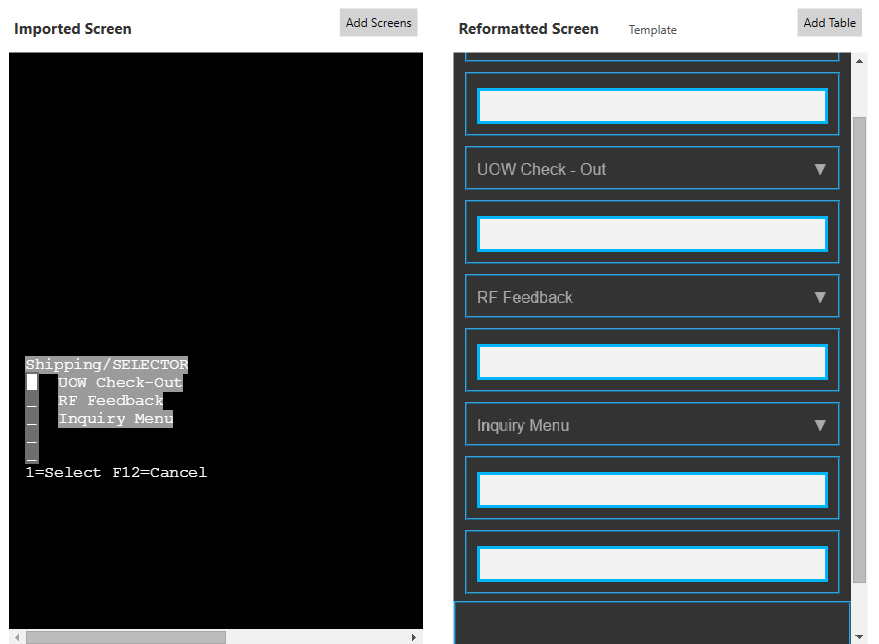Screen dimensions: 879x644
Task: Click the white cursor field in the terminal
Action: coord(32,382)
